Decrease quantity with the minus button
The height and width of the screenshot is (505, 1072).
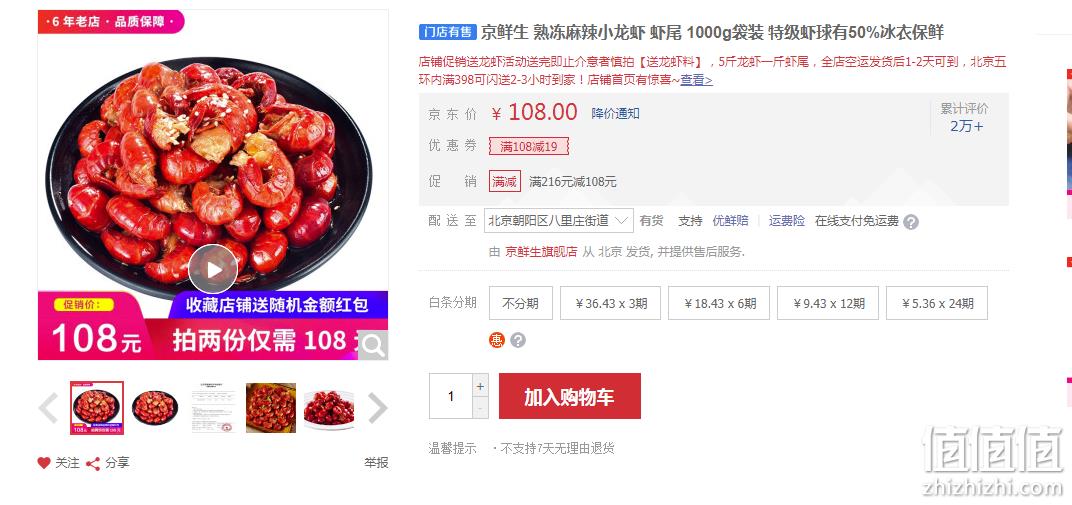(x=480, y=408)
